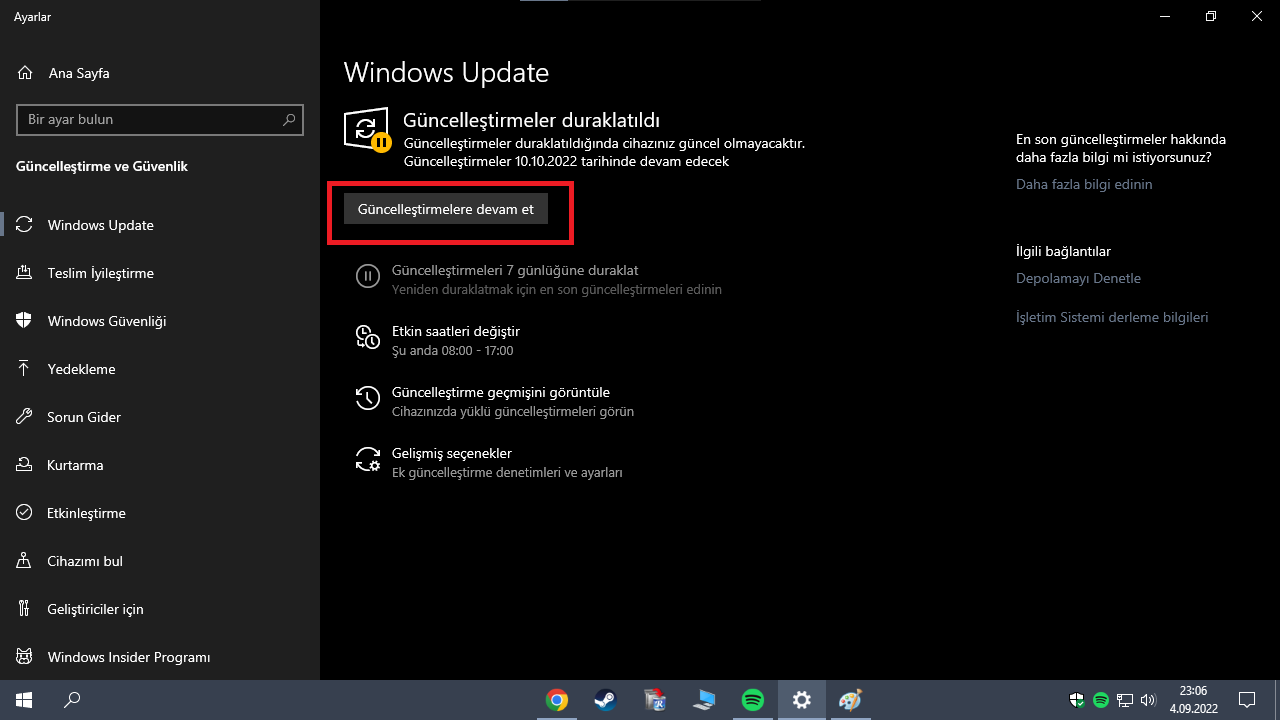The image size is (1280, 720).
Task: Click the magnifier icon in settings search box
Action: click(x=289, y=120)
